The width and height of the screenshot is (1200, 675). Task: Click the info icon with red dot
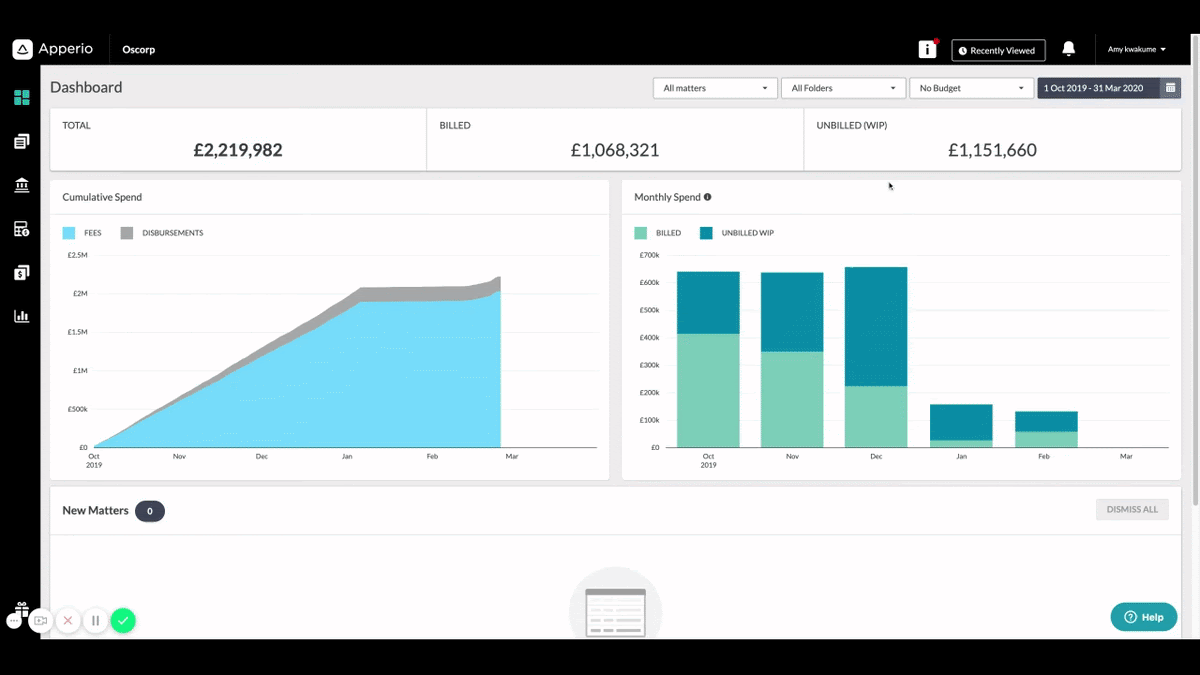[x=928, y=49]
